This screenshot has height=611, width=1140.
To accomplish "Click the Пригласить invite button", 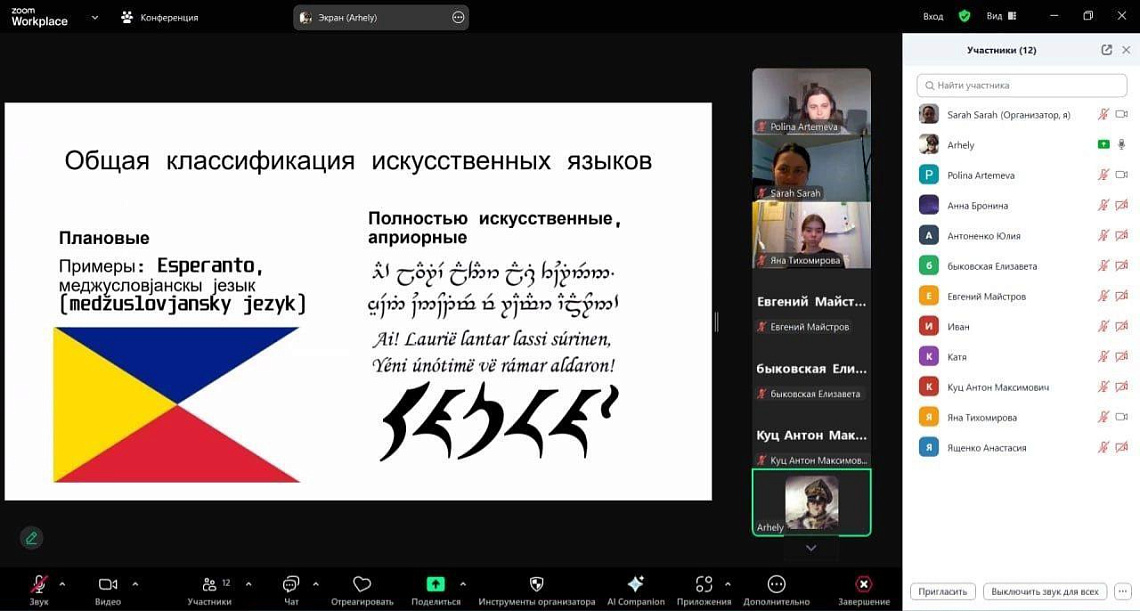I will coord(942,591).
